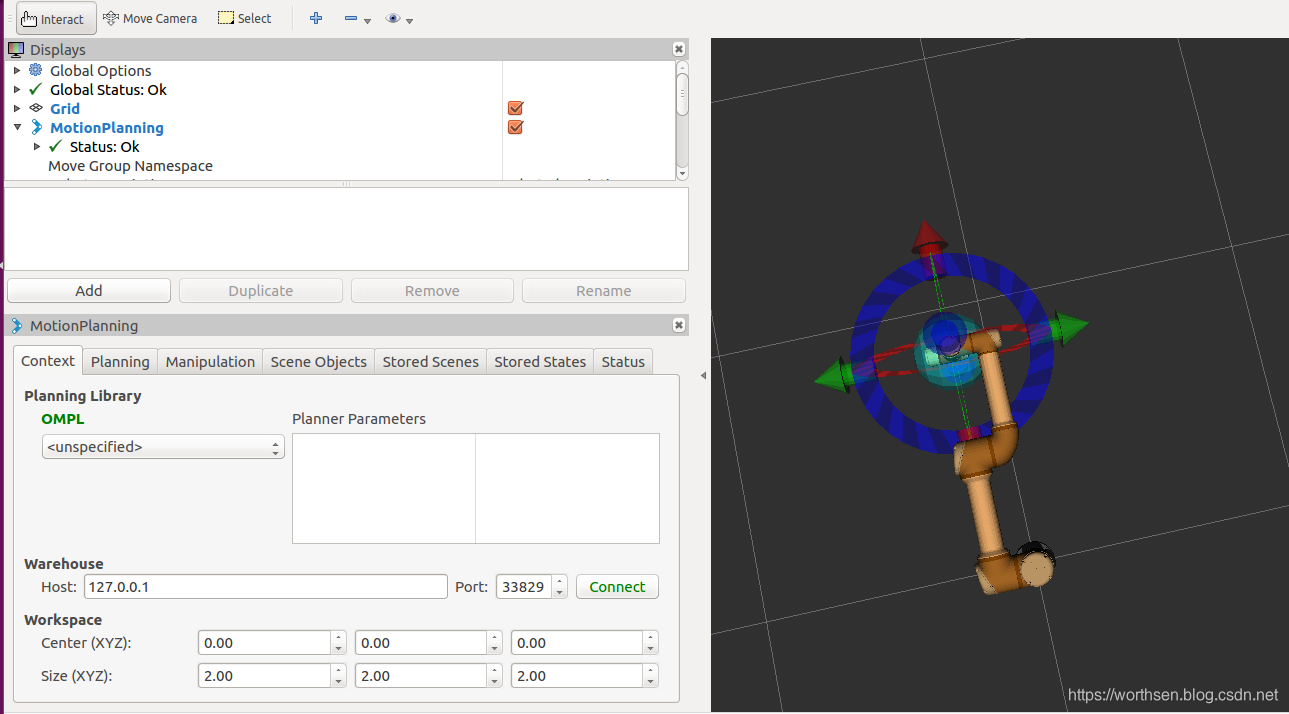The height and width of the screenshot is (714, 1289).
Task: Click the blue plus add-tool icon
Action: click(x=316, y=18)
